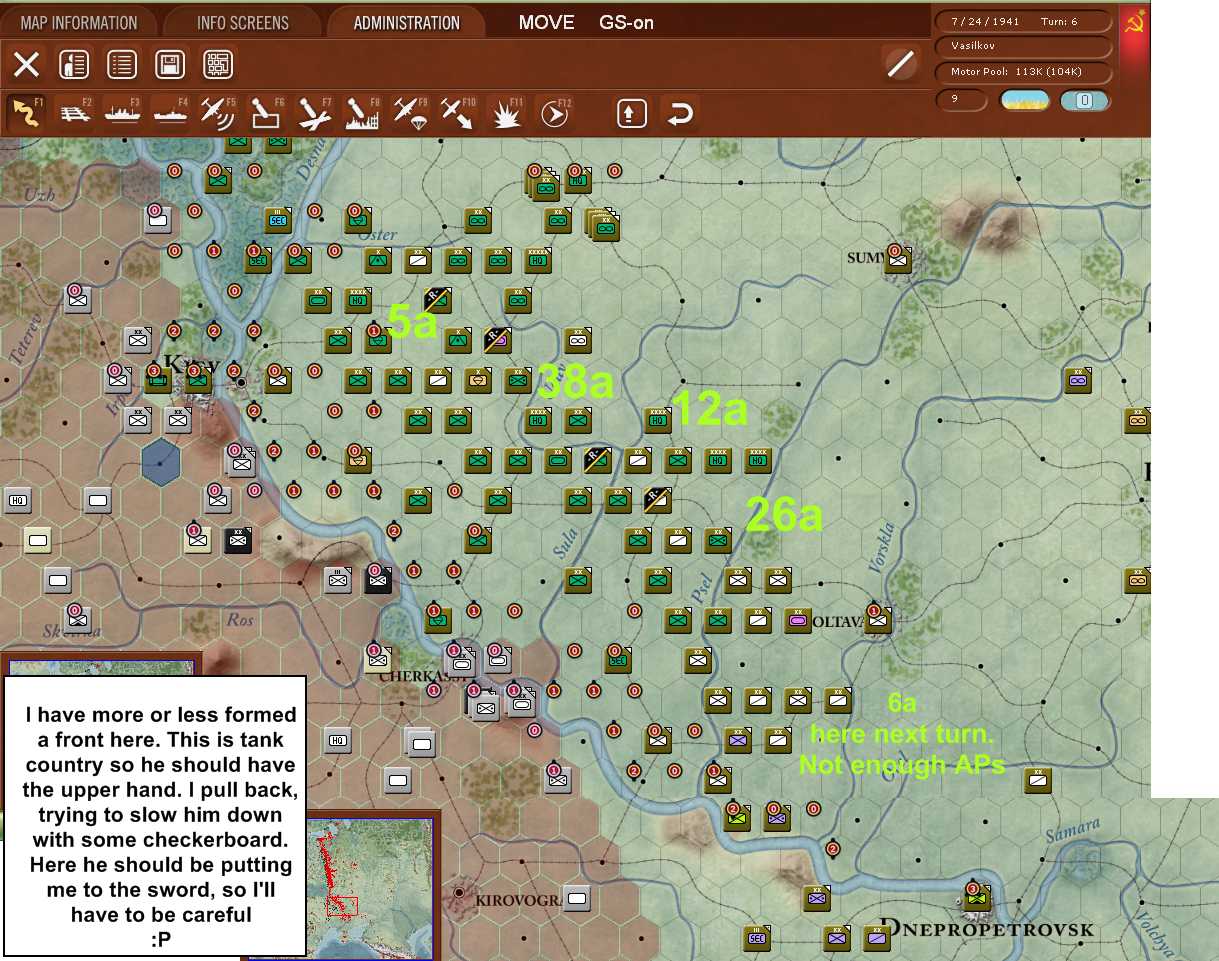Enable F4 Amphibious transport mode
Image resolution: width=1219 pixels, height=961 pixels.
pyautogui.click(x=172, y=113)
